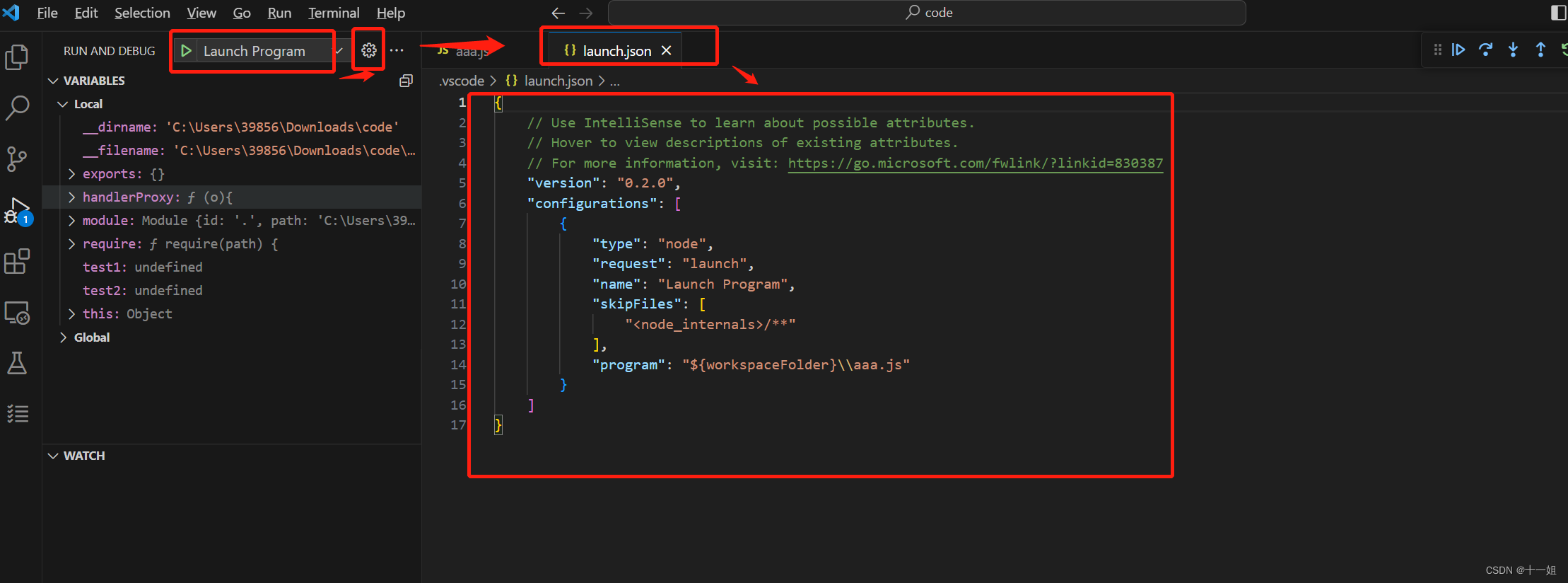
Task: Expand the this: Object variable
Action: pos(71,313)
